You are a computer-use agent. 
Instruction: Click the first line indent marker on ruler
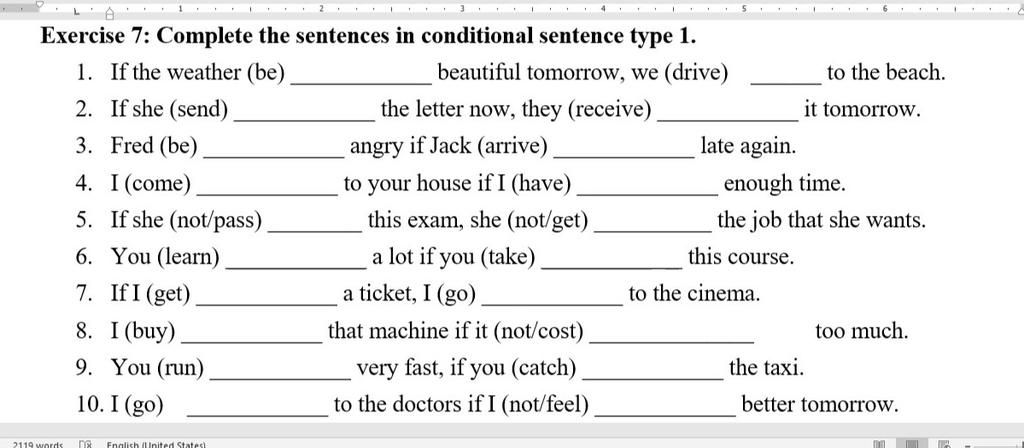click(x=40, y=4)
